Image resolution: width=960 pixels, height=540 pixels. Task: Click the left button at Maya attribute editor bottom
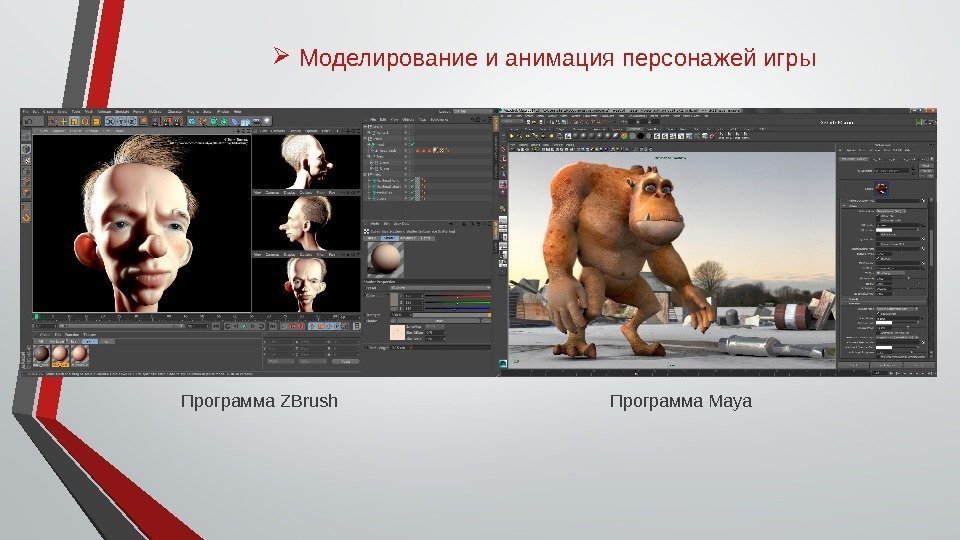853,365
